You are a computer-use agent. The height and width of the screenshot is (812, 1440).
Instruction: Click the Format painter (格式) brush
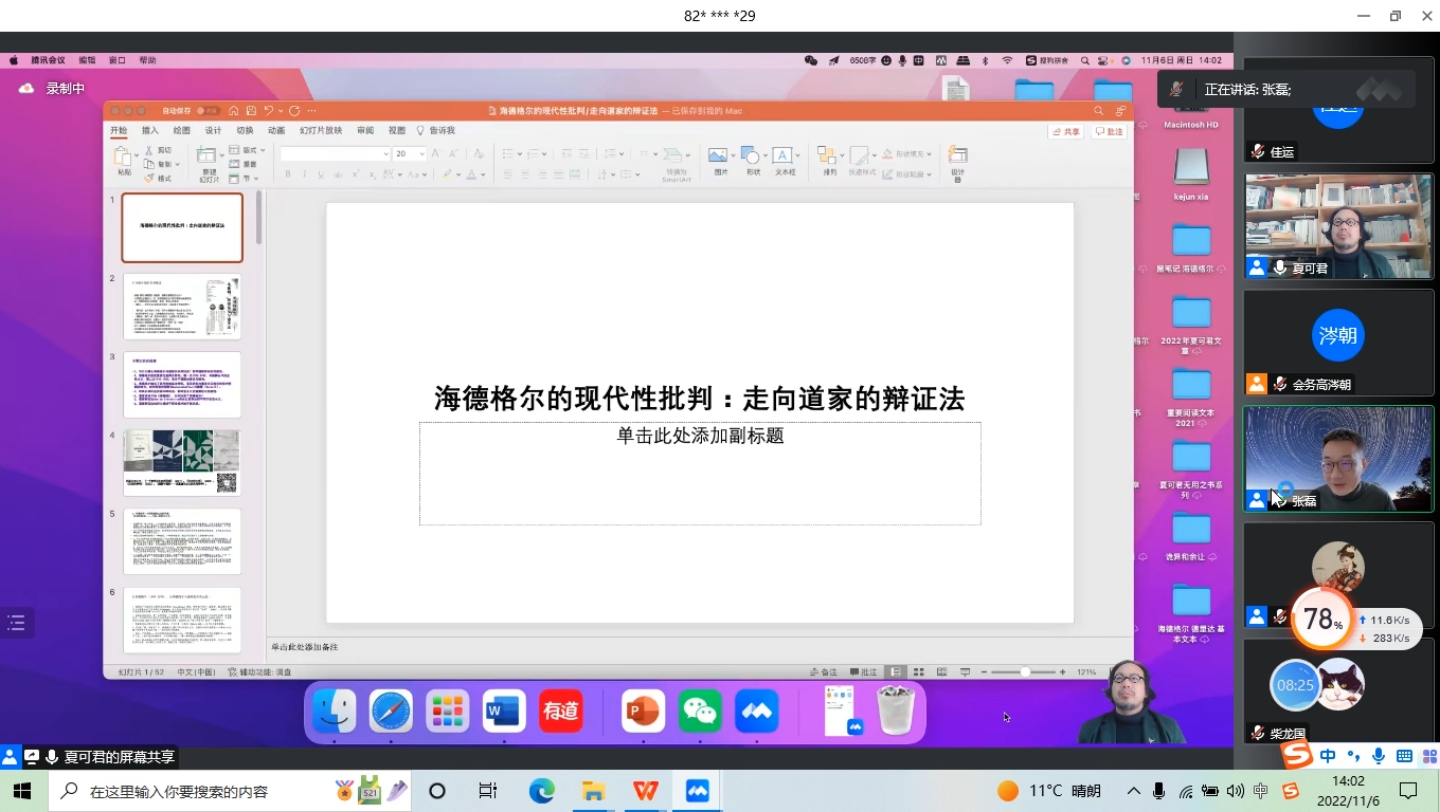point(149,178)
